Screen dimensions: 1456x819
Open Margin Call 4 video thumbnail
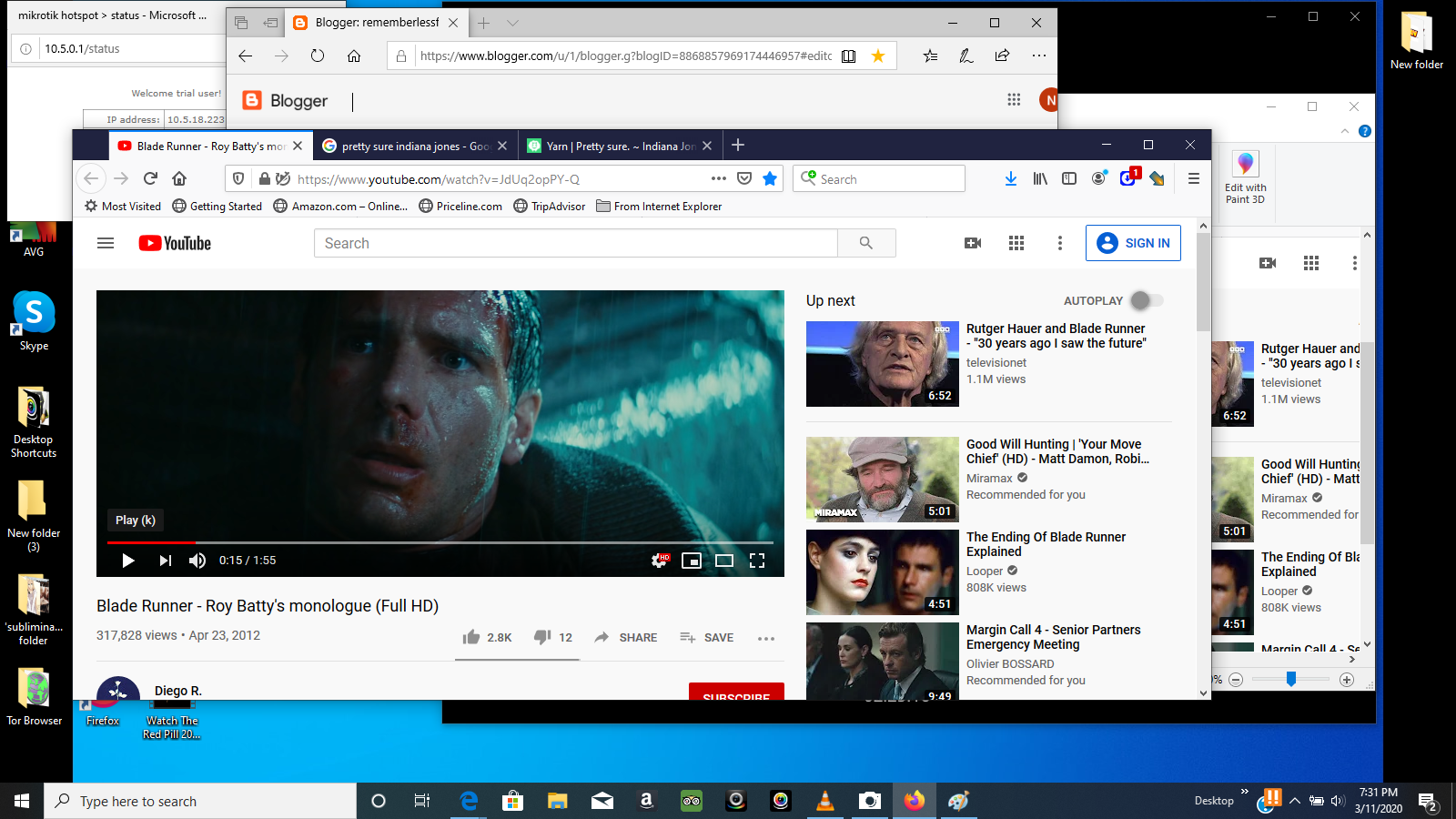883,661
